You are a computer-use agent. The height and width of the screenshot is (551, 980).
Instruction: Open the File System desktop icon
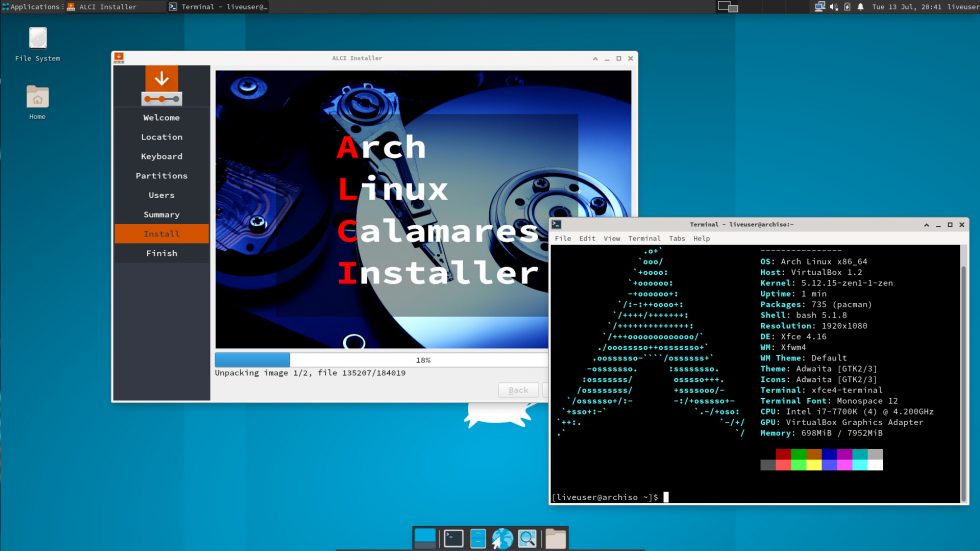[x=38, y=44]
